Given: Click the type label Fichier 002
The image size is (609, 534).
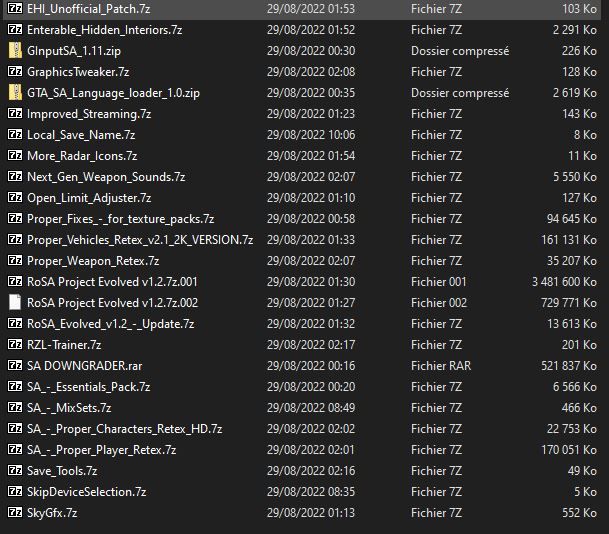Looking at the screenshot, I should click(x=439, y=303).
